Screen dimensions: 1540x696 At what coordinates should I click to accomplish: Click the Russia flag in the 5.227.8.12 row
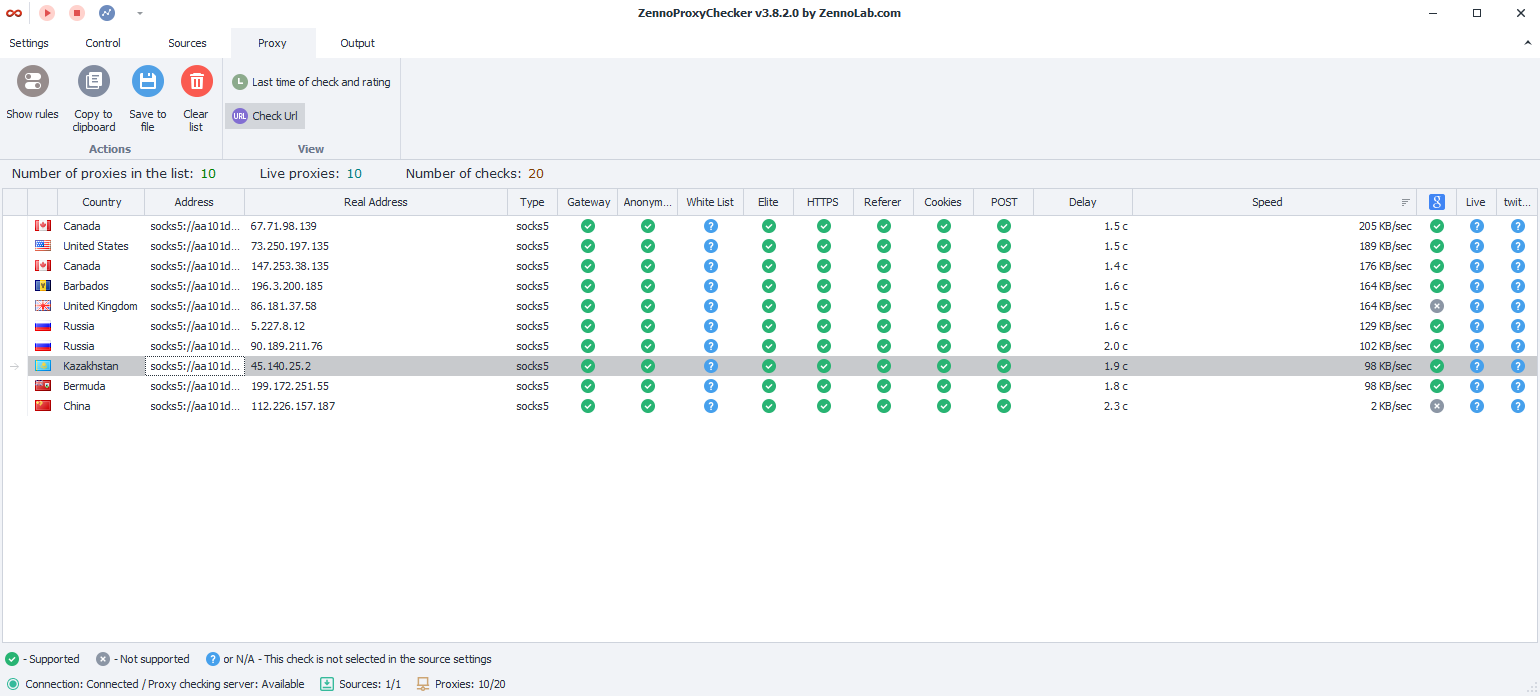tap(43, 326)
